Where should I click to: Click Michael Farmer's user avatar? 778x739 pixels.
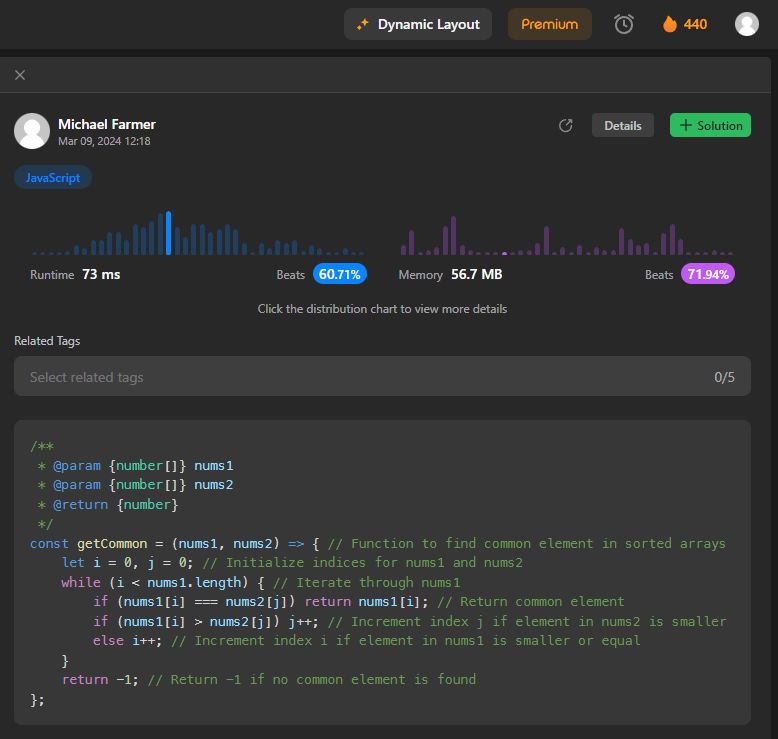pyautogui.click(x=32, y=131)
